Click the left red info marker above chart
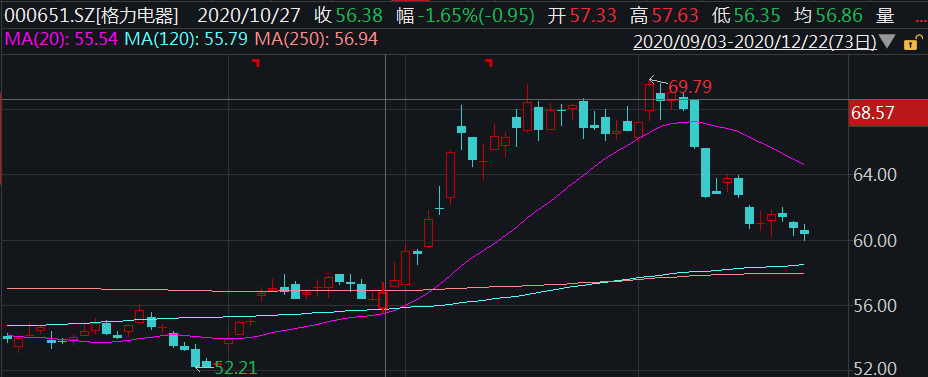The height and width of the screenshot is (377, 928). 256,62
